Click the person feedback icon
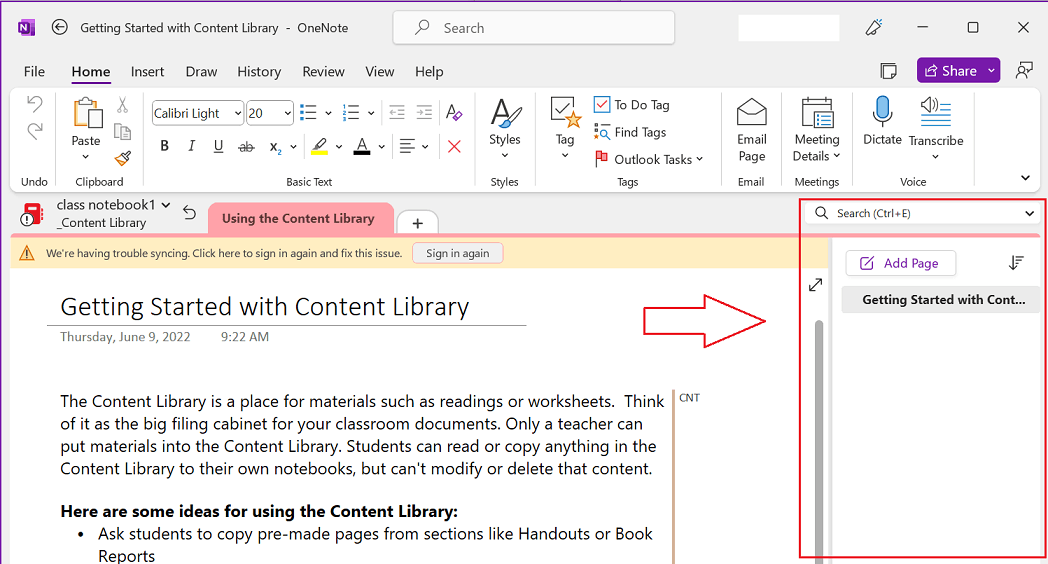The height and width of the screenshot is (564, 1048). 1024,71
